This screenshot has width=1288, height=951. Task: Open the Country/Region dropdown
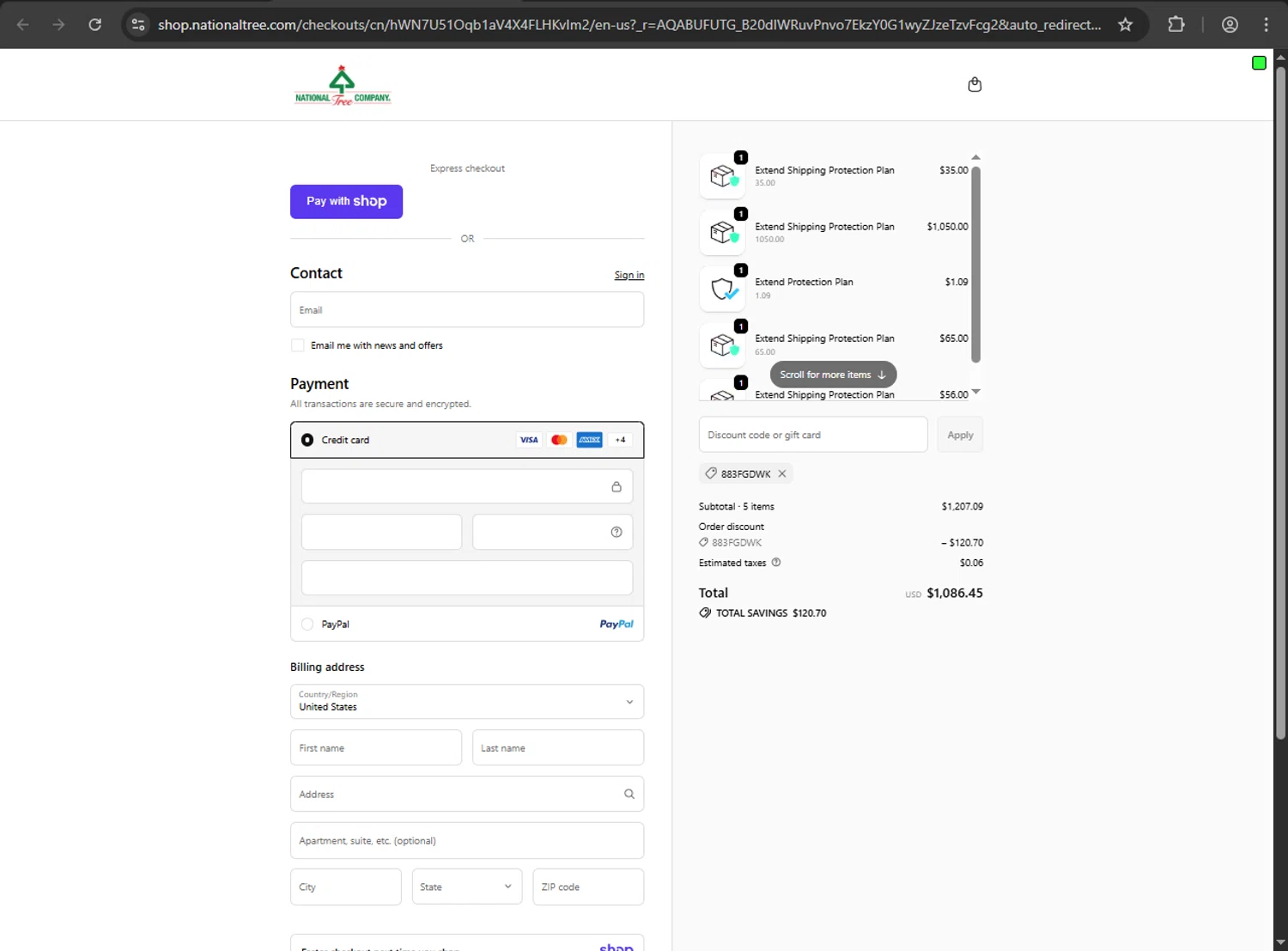pos(467,702)
